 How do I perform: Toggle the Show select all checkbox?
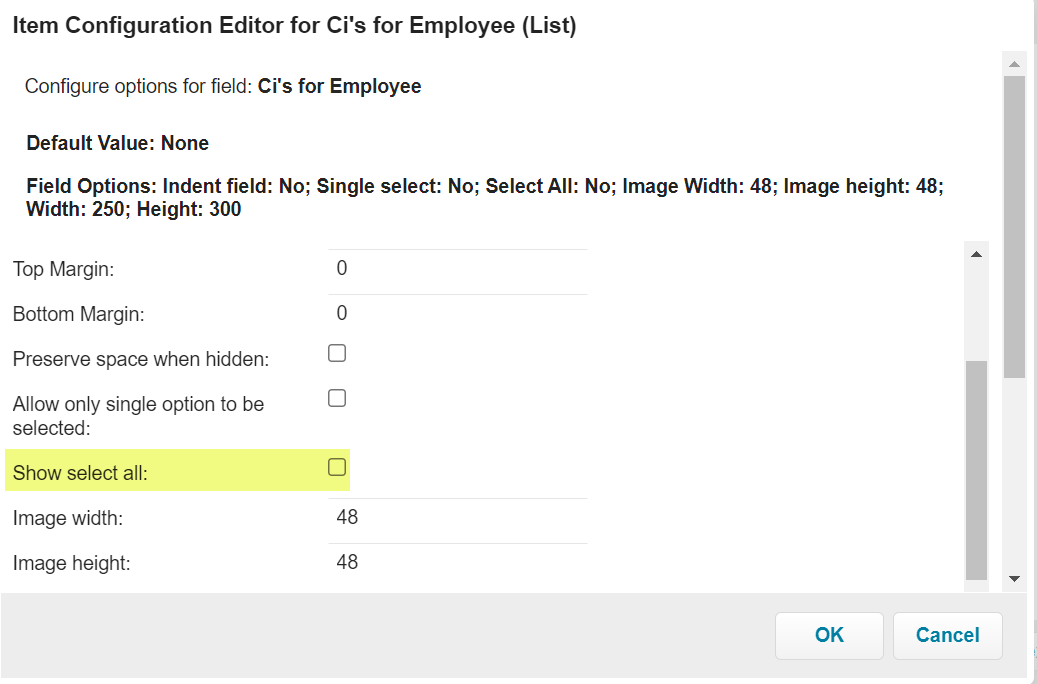337,467
